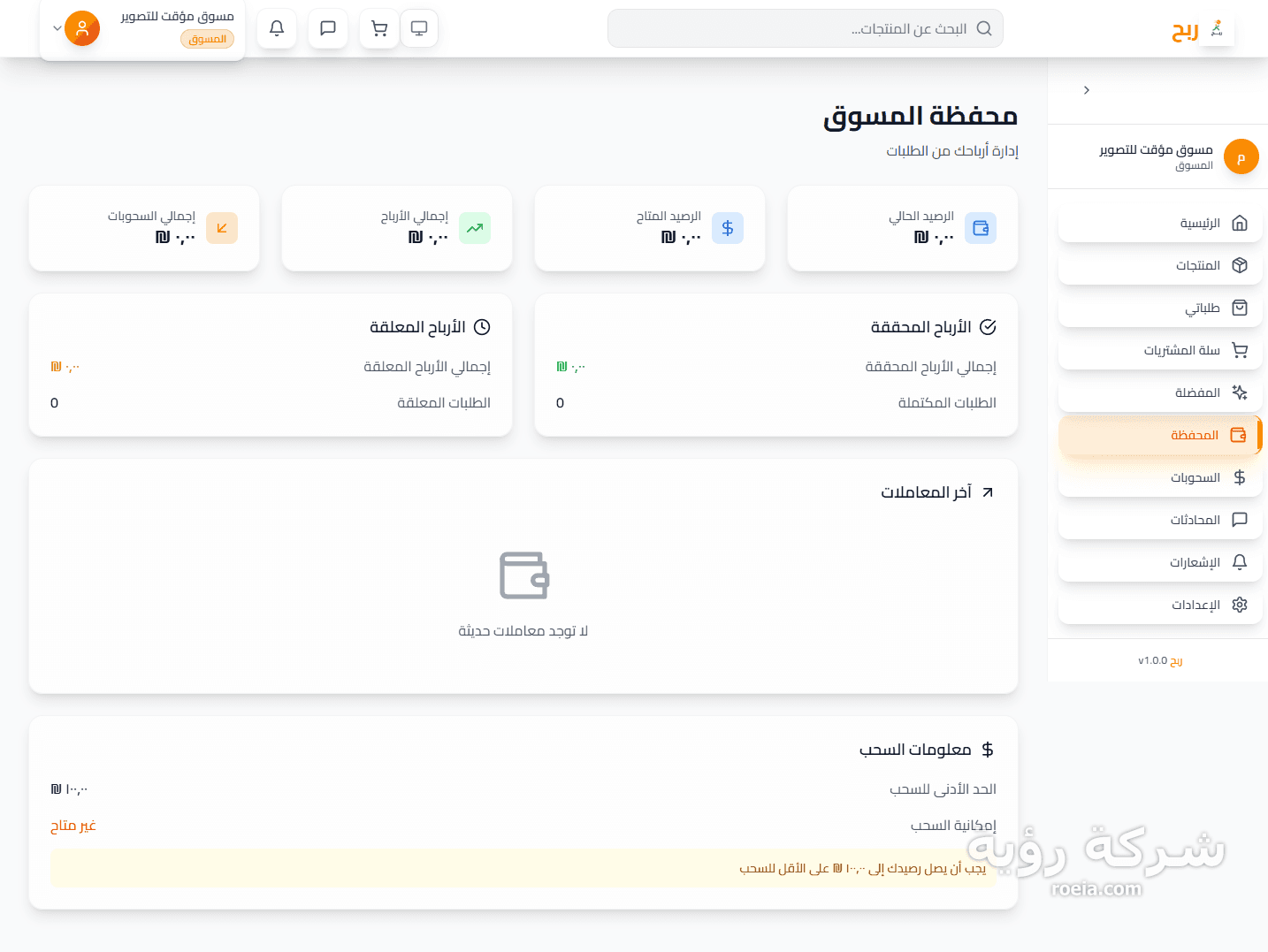Click the إمكانية السحب label
The height and width of the screenshot is (952, 1268).
(953, 826)
